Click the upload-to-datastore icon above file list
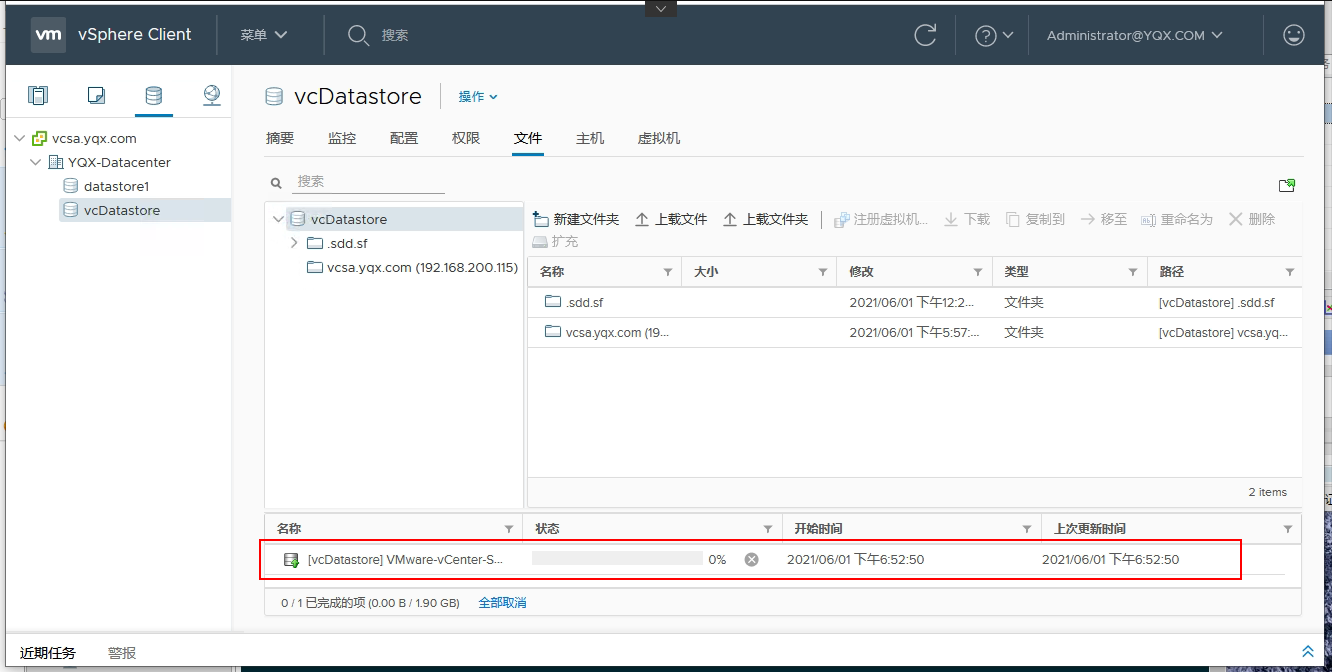 1287,185
